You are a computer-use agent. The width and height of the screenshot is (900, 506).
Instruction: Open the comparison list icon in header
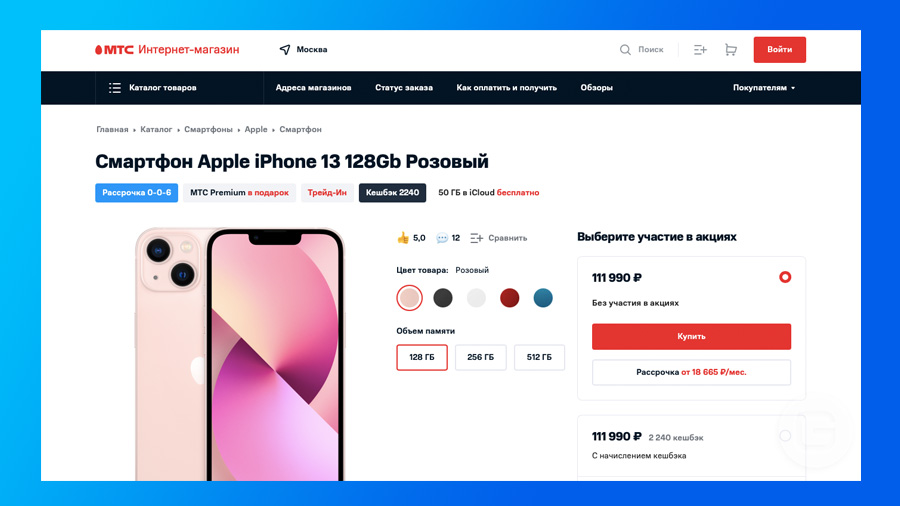pos(700,50)
